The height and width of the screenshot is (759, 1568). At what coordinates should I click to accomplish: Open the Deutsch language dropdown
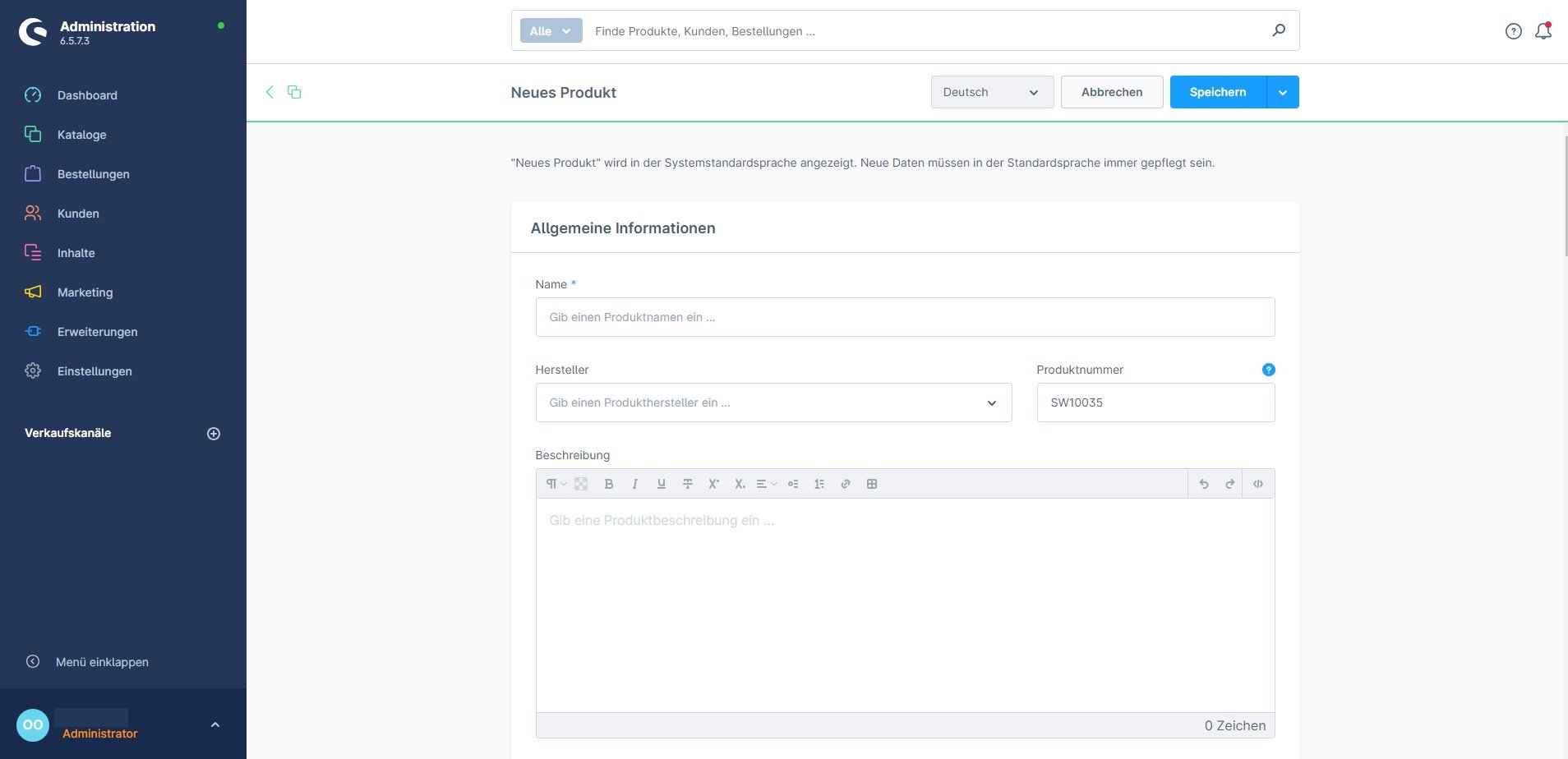992,92
